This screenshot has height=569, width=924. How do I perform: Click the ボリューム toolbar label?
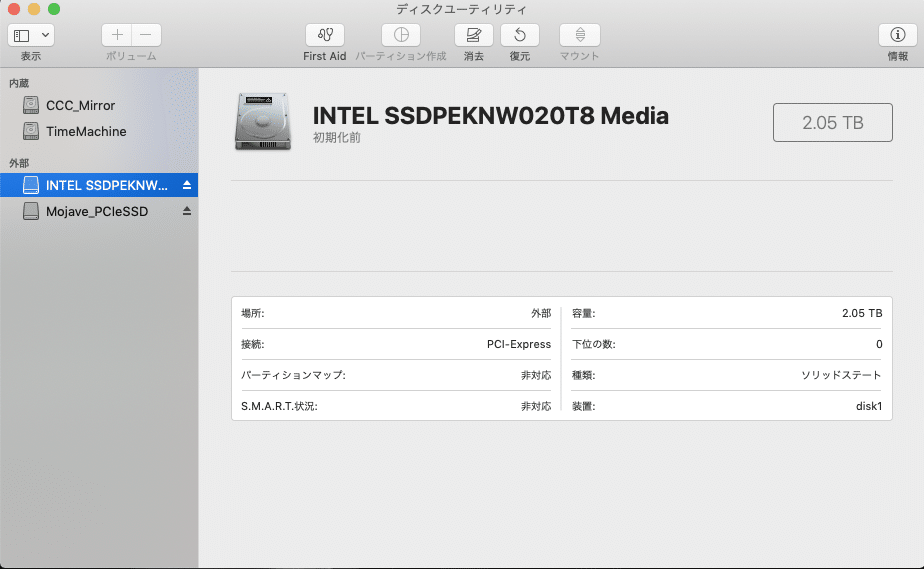tap(131, 56)
